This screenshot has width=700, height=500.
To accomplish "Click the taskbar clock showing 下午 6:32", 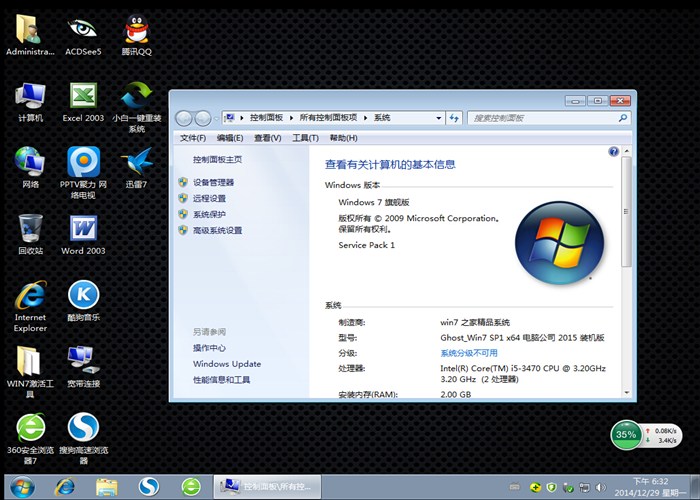I will click(650, 481).
